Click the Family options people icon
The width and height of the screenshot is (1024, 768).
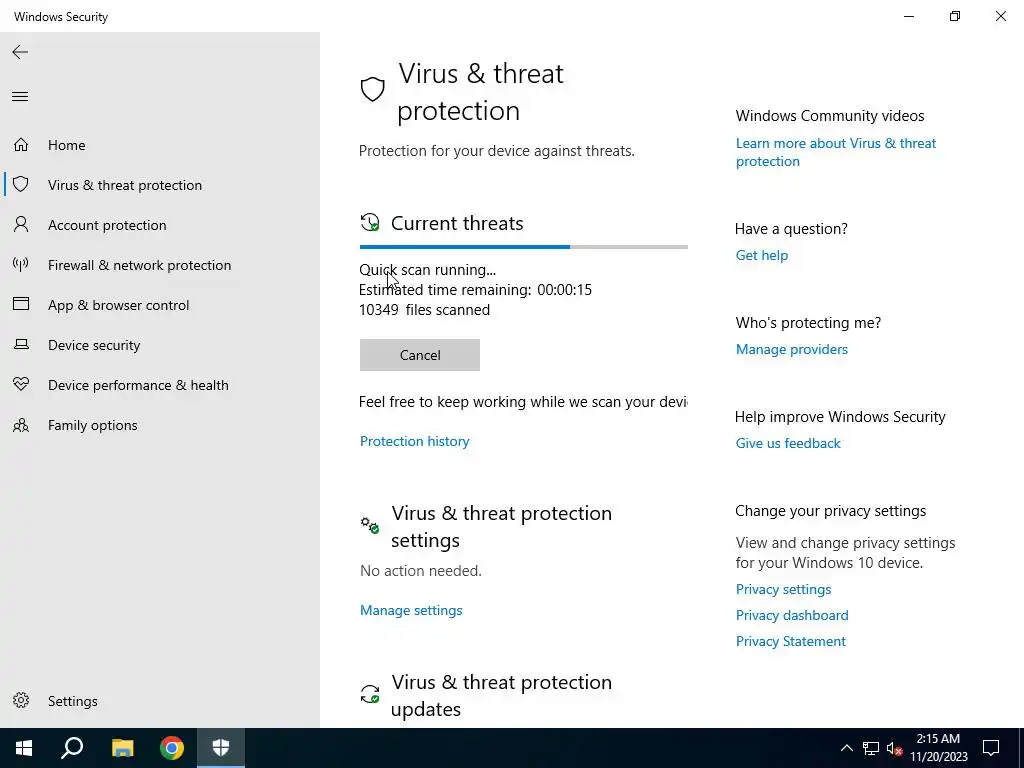(21, 425)
